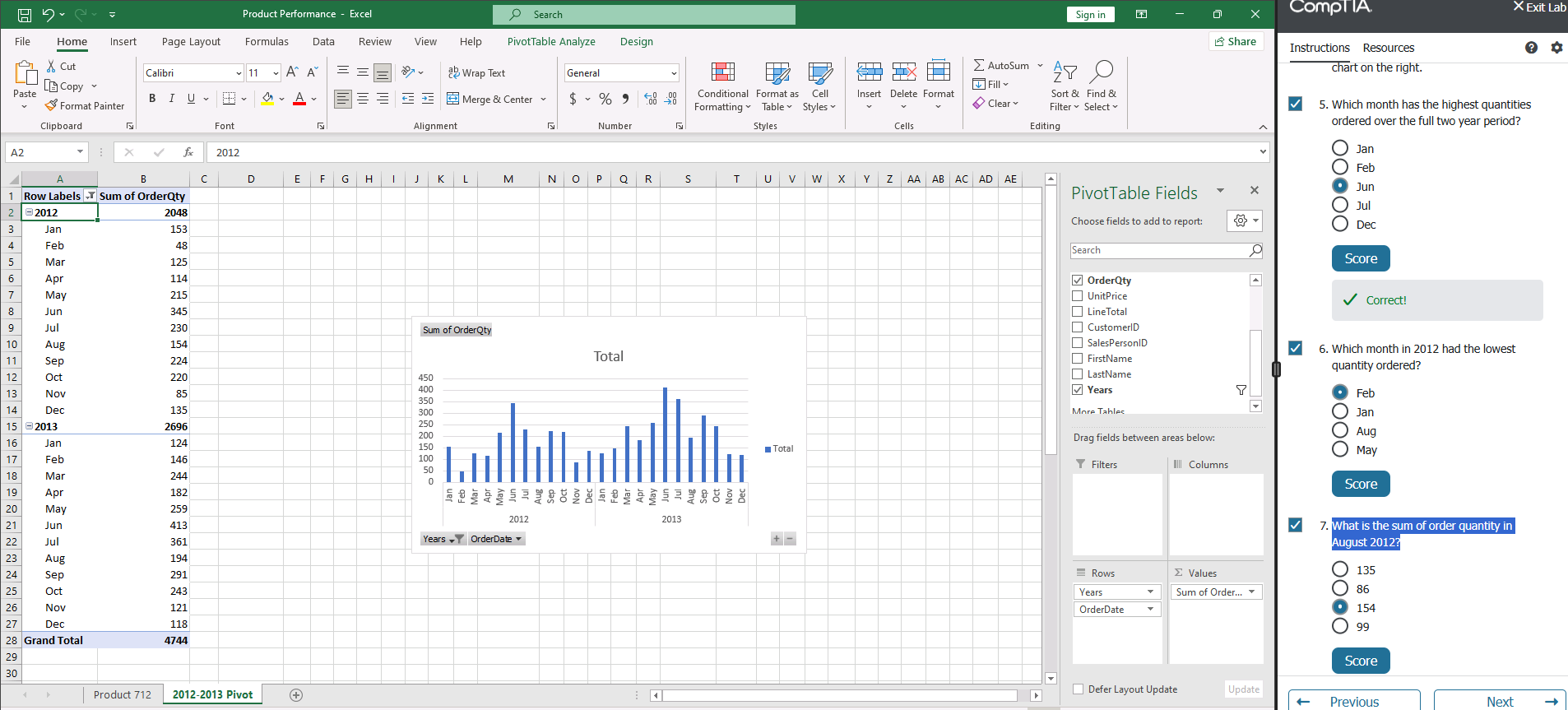Open the font size dropdown
Viewport: 1568px width, 710px height.
tap(276, 73)
